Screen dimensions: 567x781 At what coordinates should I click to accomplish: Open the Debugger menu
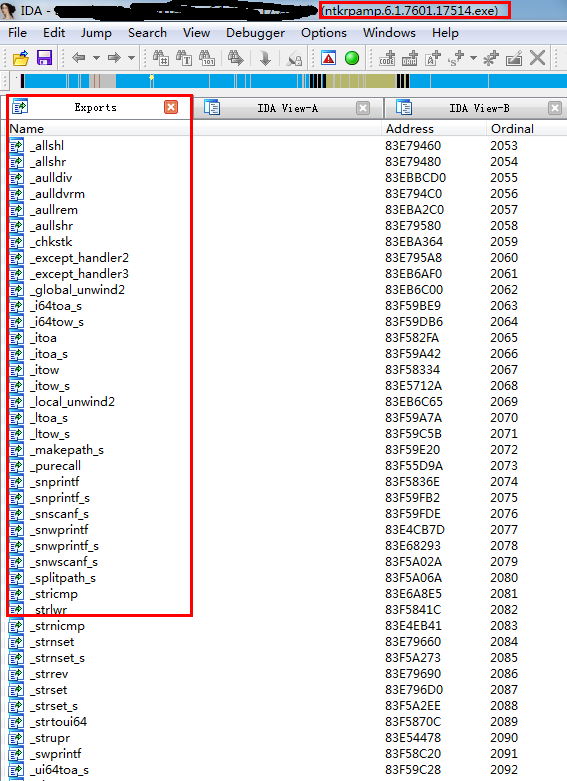tap(256, 33)
